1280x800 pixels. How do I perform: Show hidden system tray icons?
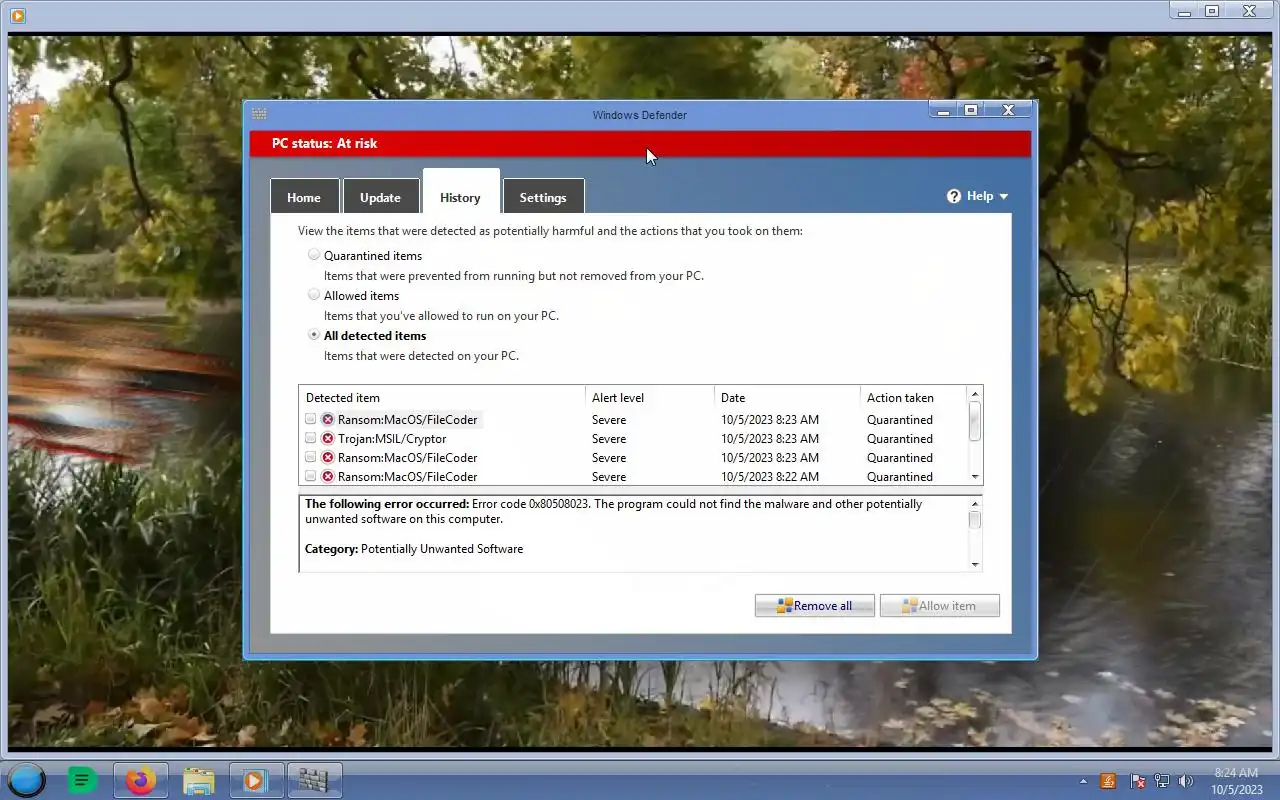[x=1083, y=781]
